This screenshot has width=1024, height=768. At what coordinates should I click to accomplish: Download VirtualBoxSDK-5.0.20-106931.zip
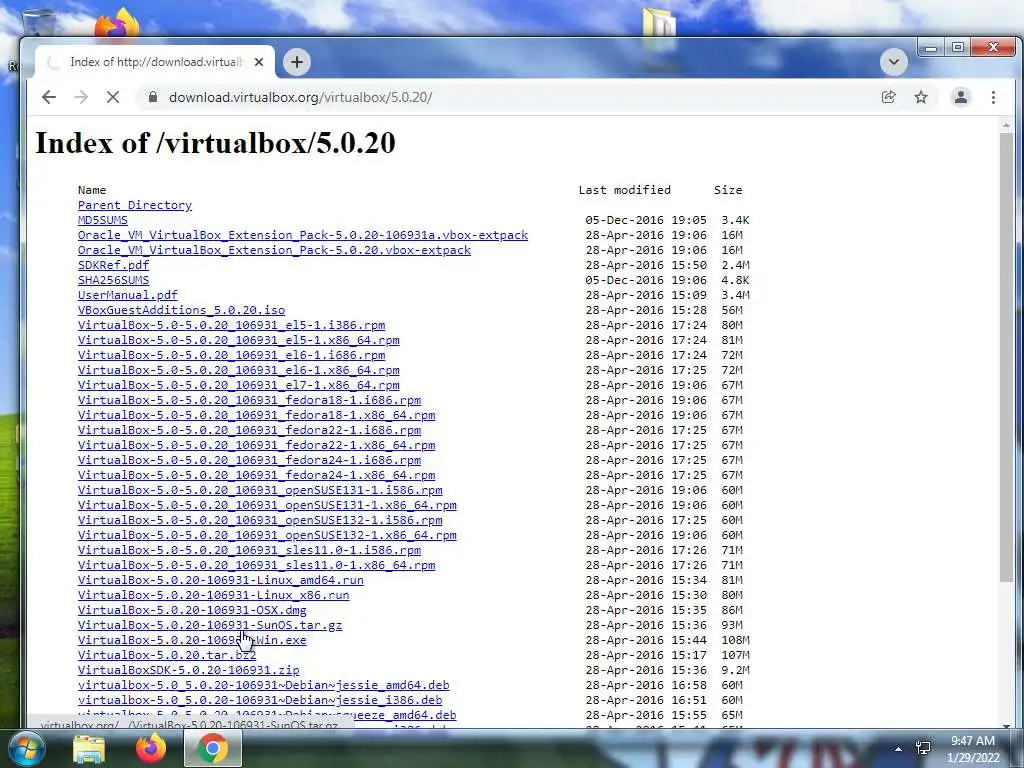pyautogui.click(x=189, y=671)
